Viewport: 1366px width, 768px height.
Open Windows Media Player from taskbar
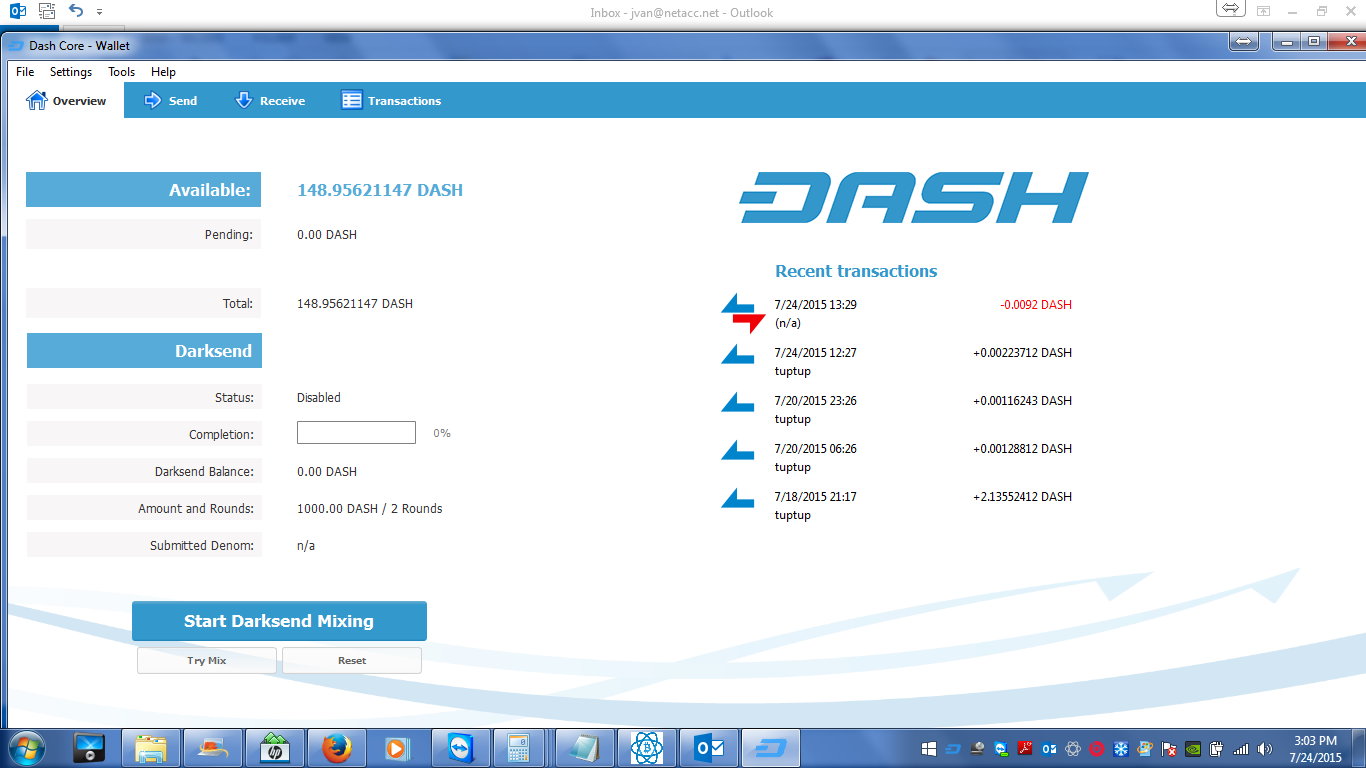point(398,748)
